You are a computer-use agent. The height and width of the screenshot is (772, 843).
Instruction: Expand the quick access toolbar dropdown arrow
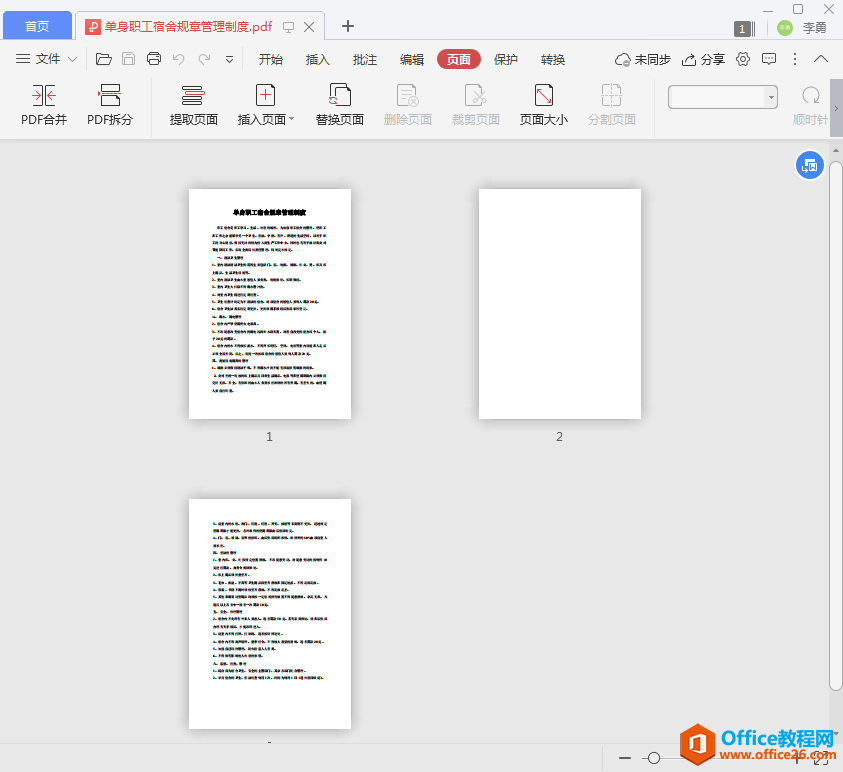coord(229,59)
